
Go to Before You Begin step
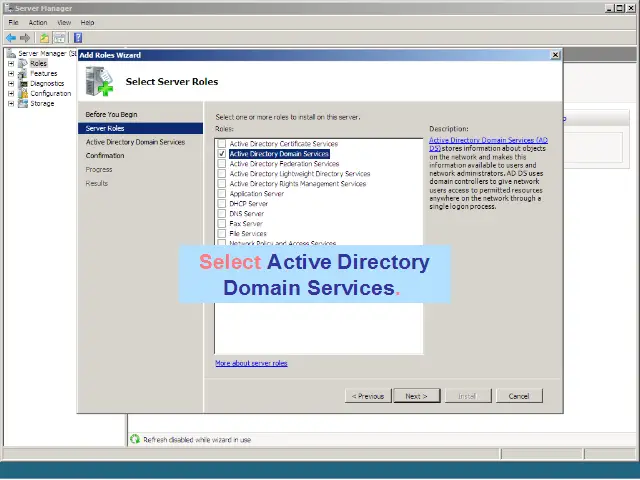pos(111,115)
